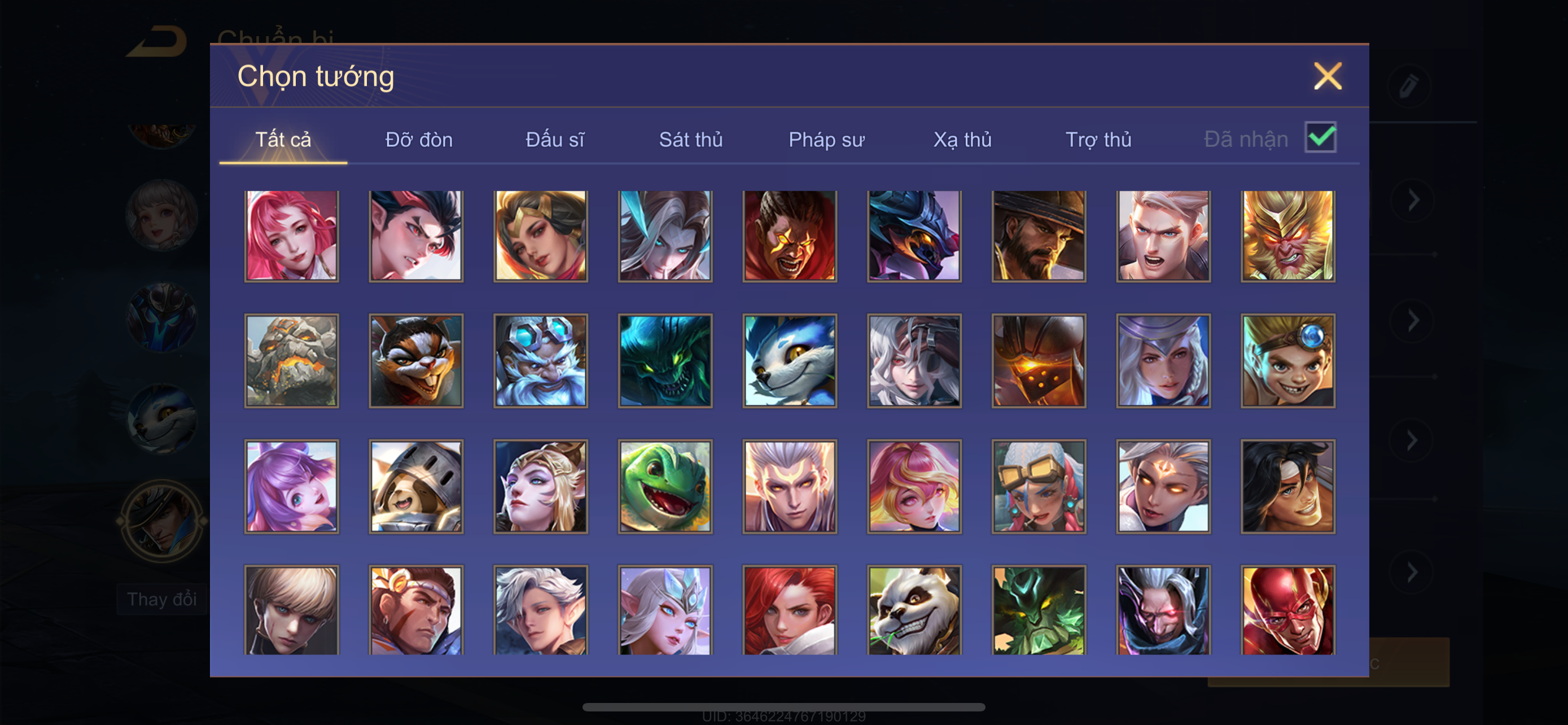Go back using the return arrow
The width and height of the screenshot is (1568, 725).
click(156, 41)
